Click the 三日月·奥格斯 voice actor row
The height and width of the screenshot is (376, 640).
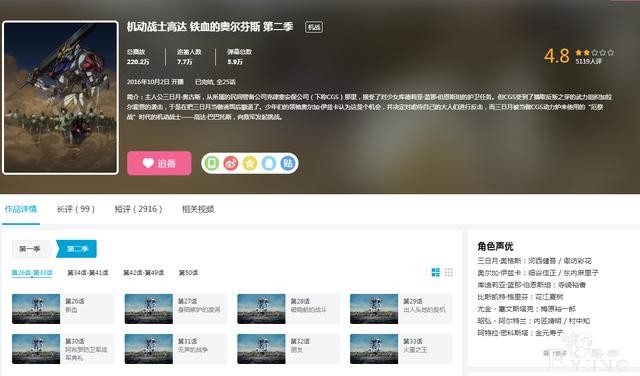(534, 261)
